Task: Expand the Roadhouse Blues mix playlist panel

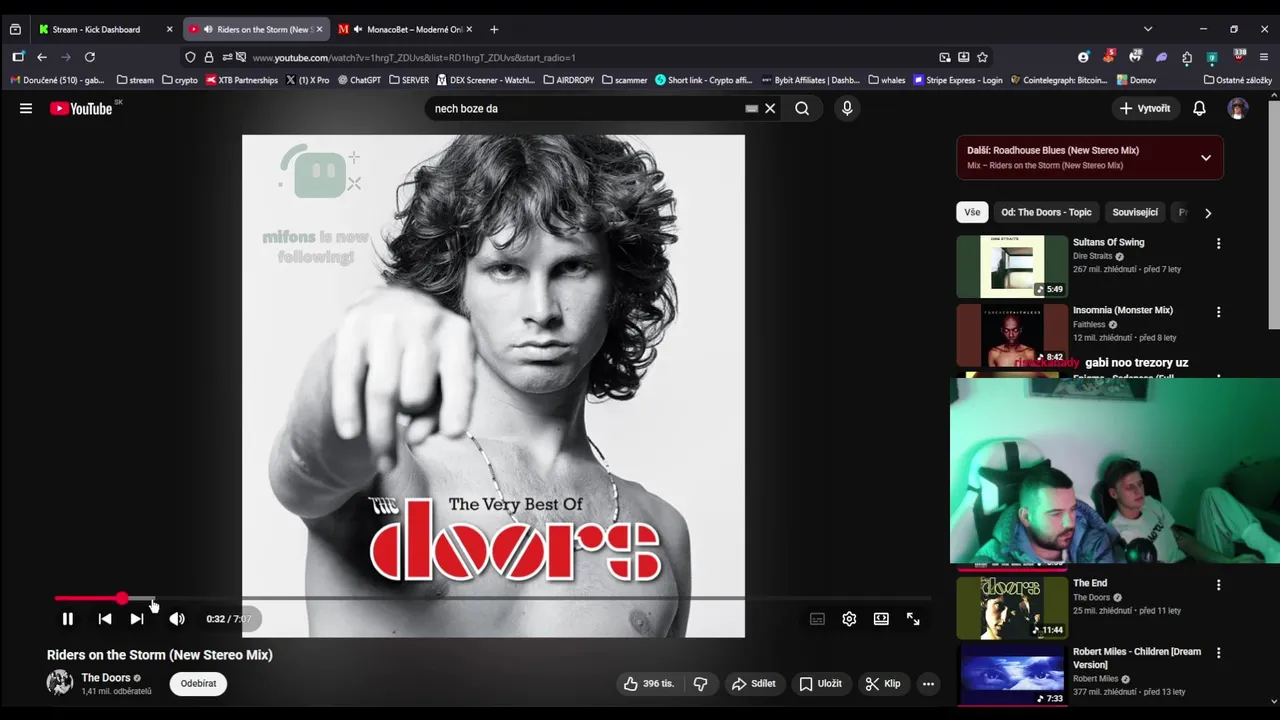Action: click(x=1206, y=158)
